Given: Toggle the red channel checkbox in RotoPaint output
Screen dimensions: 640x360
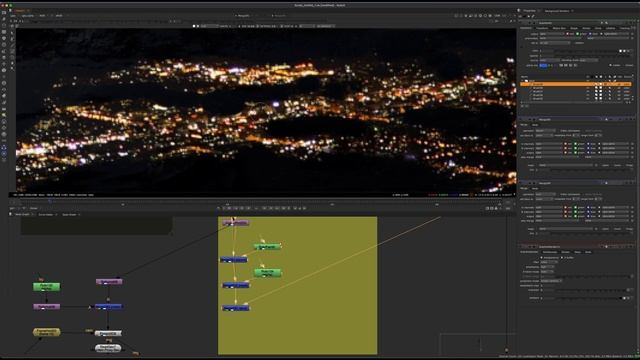Looking at the screenshot, I should point(568,34).
